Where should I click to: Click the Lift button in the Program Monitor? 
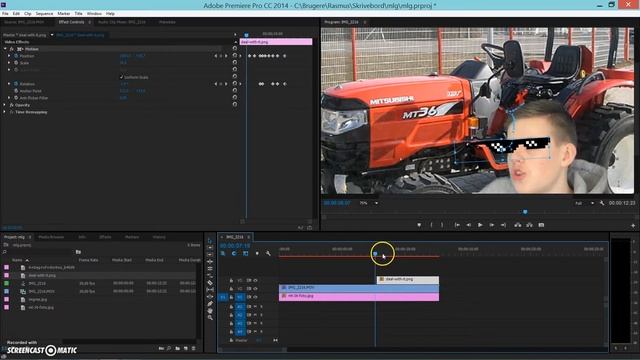[x=518, y=225]
